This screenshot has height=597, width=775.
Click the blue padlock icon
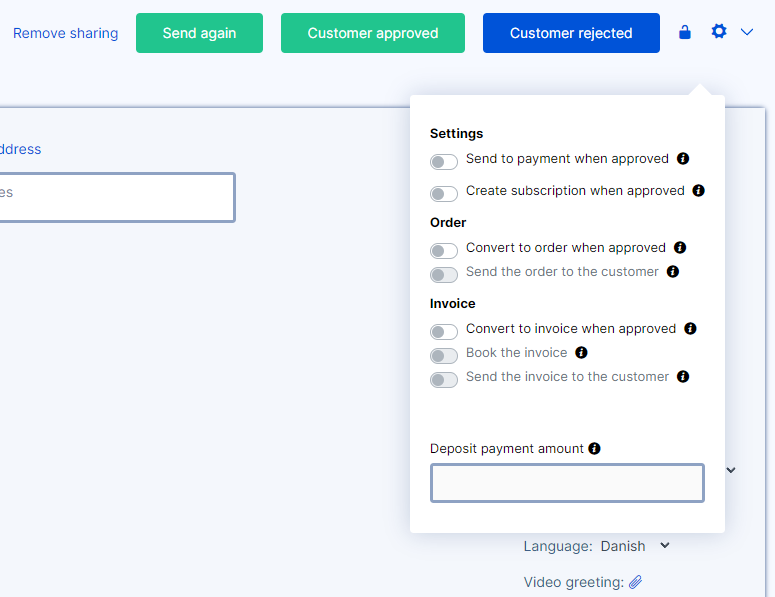685,32
